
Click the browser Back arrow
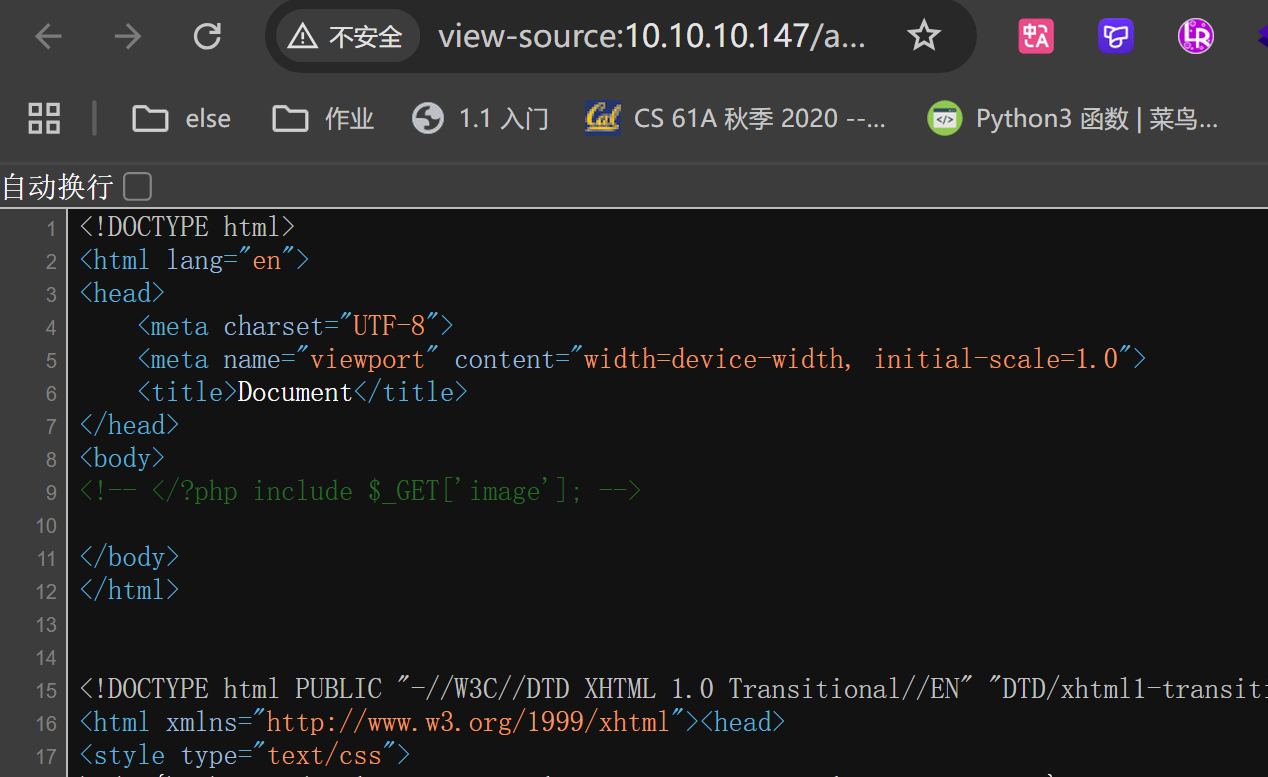tap(48, 37)
